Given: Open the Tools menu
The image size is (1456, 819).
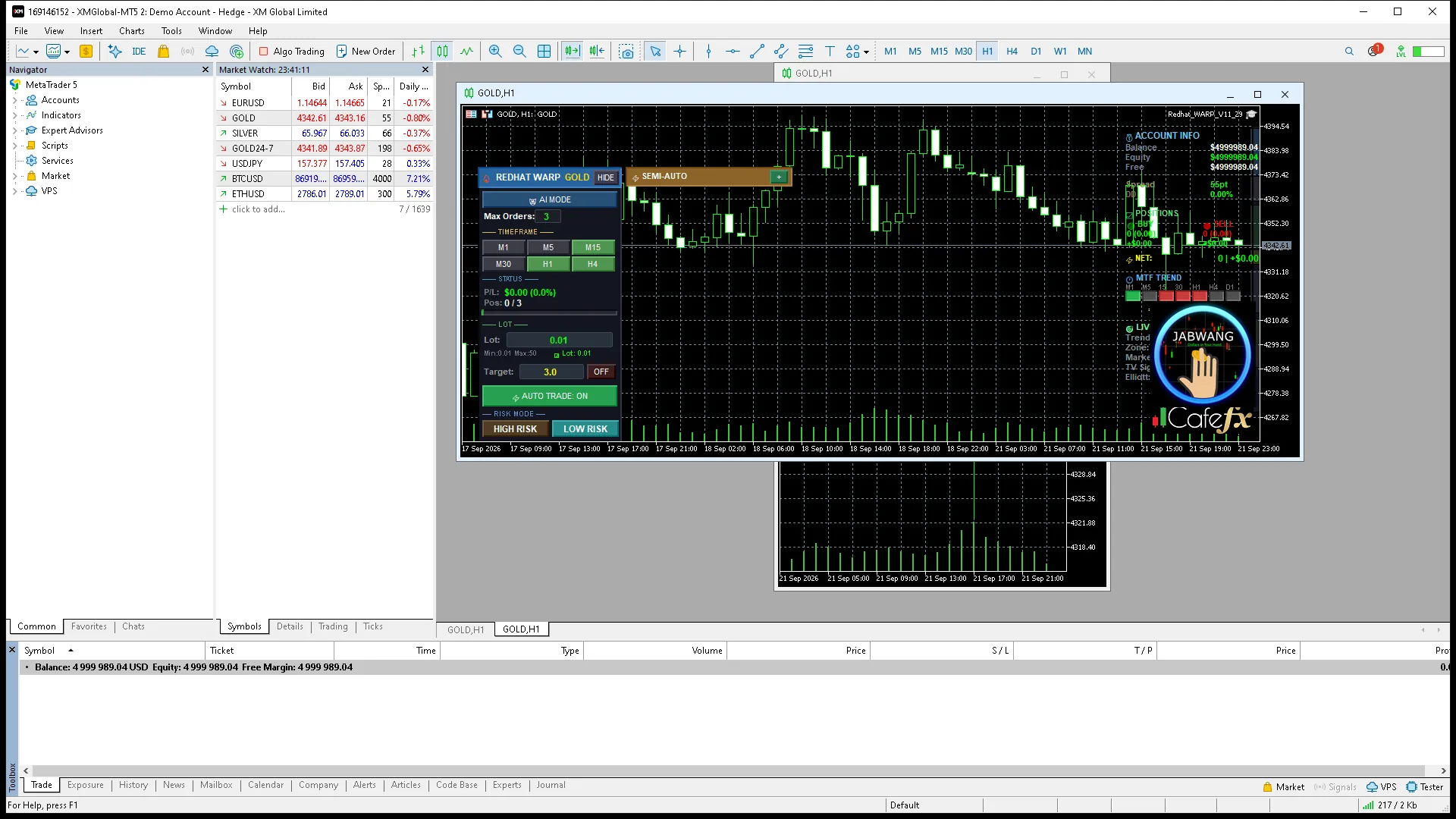Looking at the screenshot, I should coord(171,31).
